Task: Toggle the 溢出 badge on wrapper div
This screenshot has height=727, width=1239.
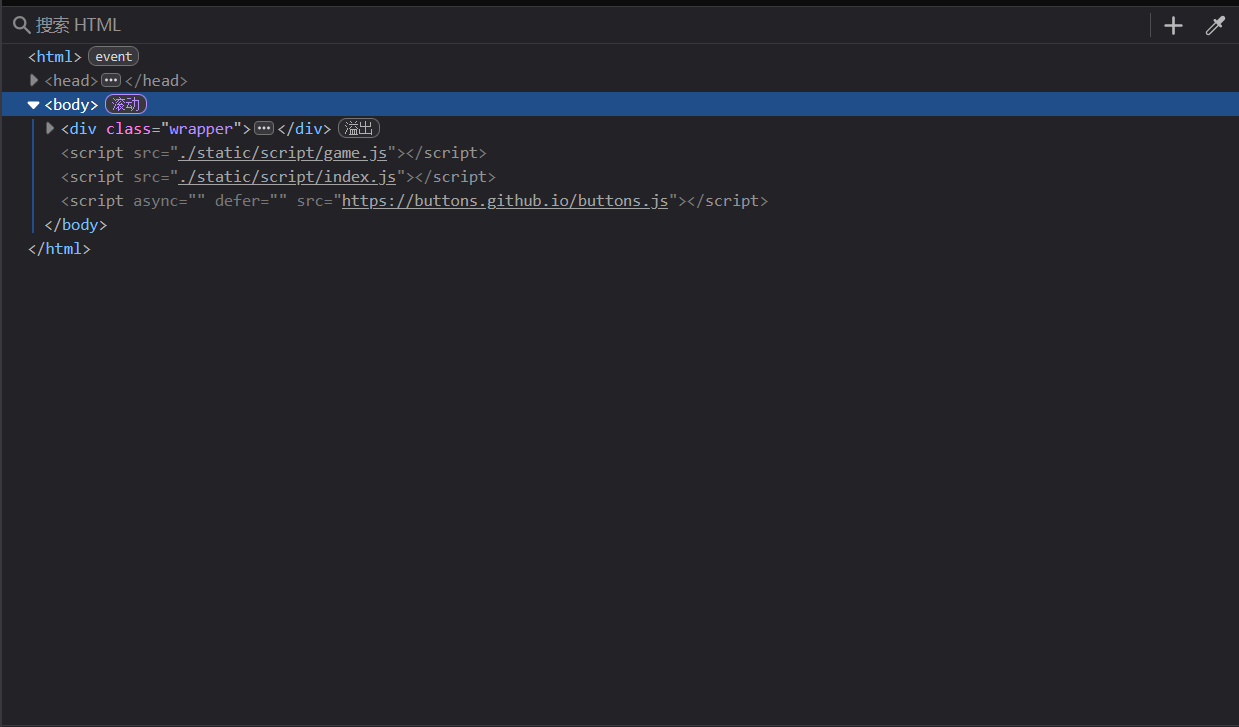Action: click(359, 129)
